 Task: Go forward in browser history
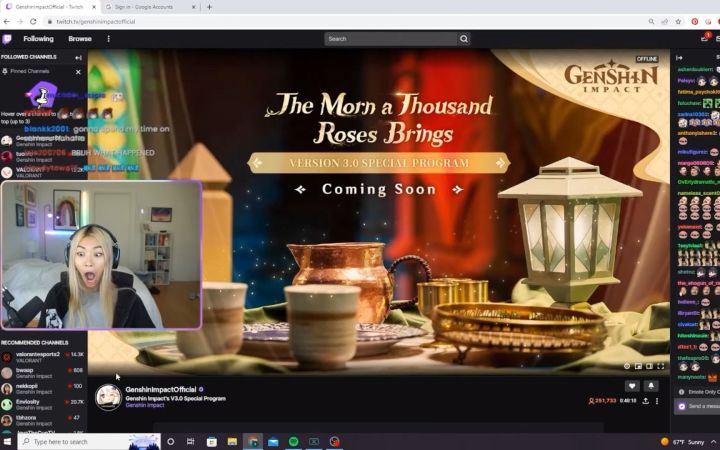[20, 22]
